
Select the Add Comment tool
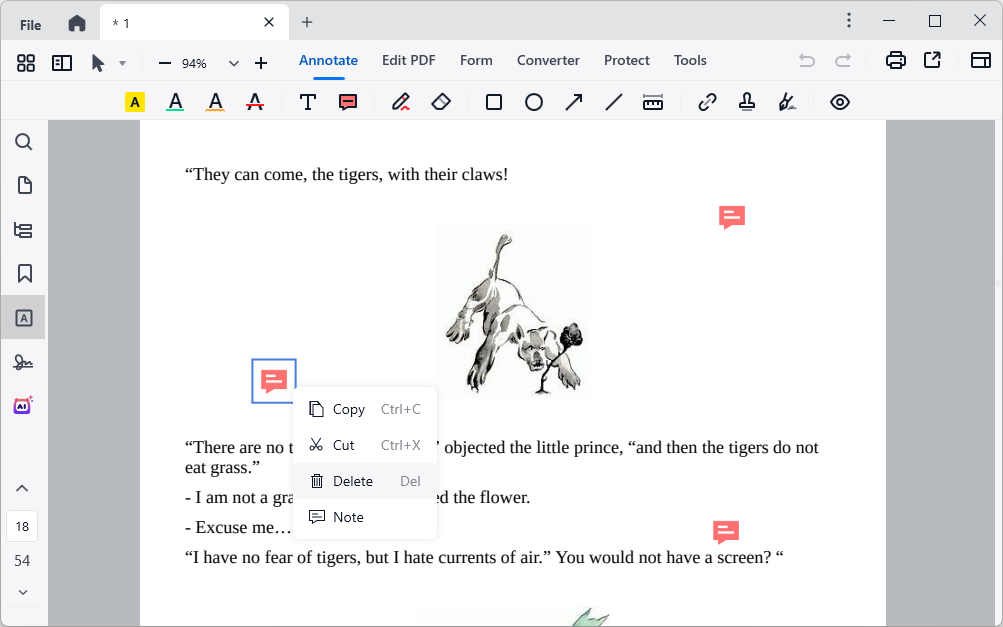(x=348, y=101)
